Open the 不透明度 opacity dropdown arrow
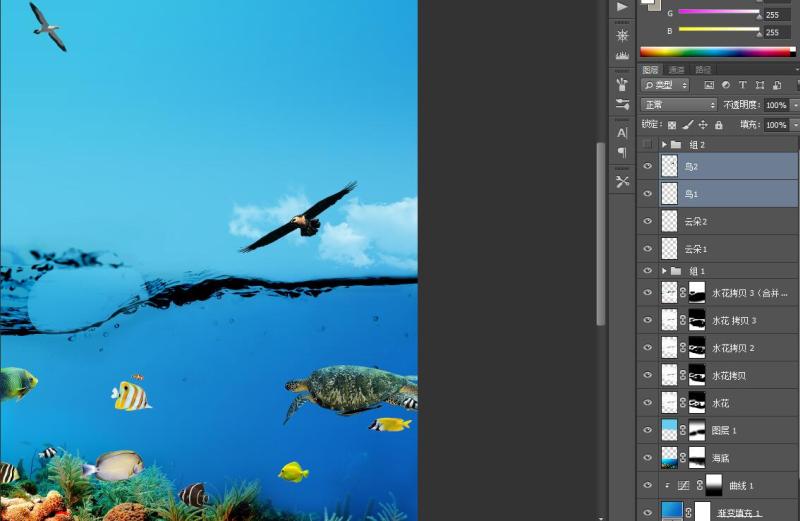 [795, 105]
